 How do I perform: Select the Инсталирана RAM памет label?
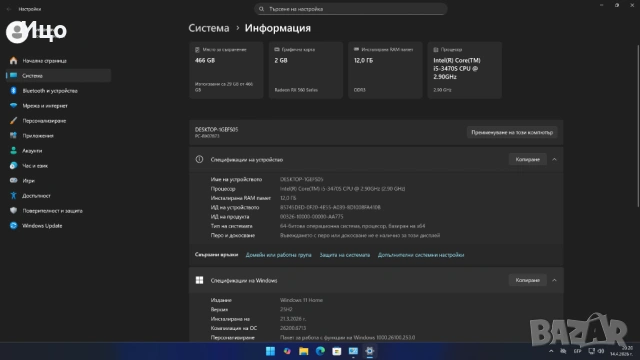[x=241, y=198]
